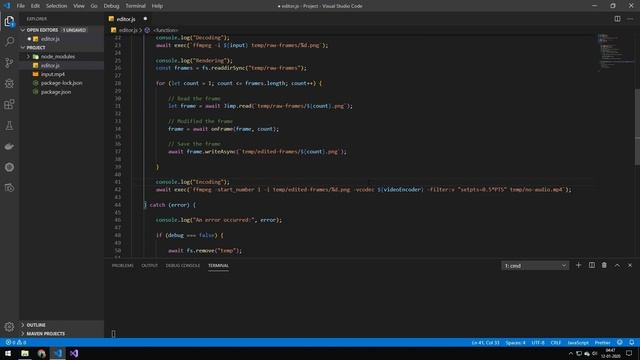Click the unsaved dot on editor.js tab
This screenshot has height=360, width=640.
coord(145,19)
